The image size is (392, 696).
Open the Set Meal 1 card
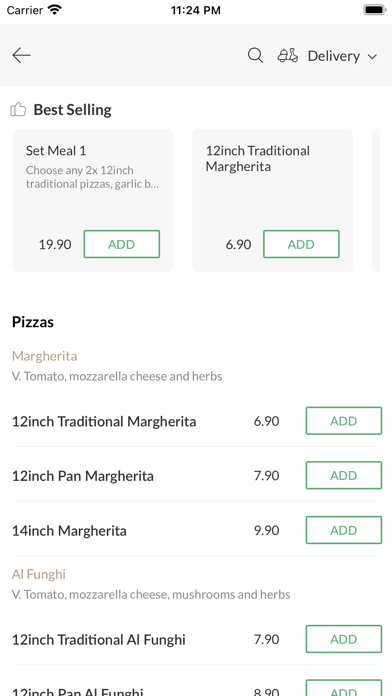[x=93, y=201]
